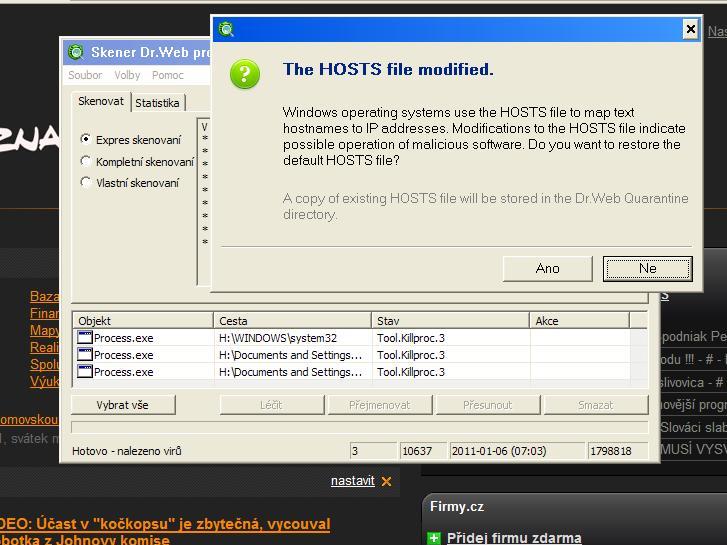Click the orange X next to nastavit
The height and width of the screenshot is (545, 727).
pyautogui.click(x=386, y=481)
